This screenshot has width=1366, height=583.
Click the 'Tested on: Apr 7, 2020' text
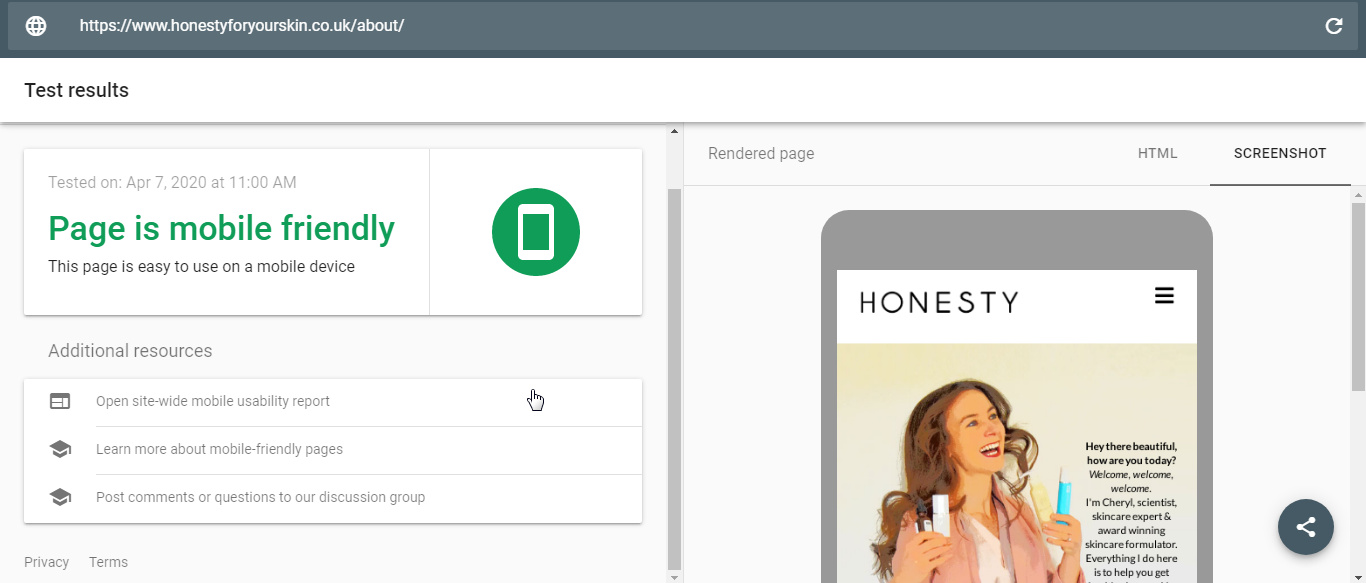pos(172,182)
